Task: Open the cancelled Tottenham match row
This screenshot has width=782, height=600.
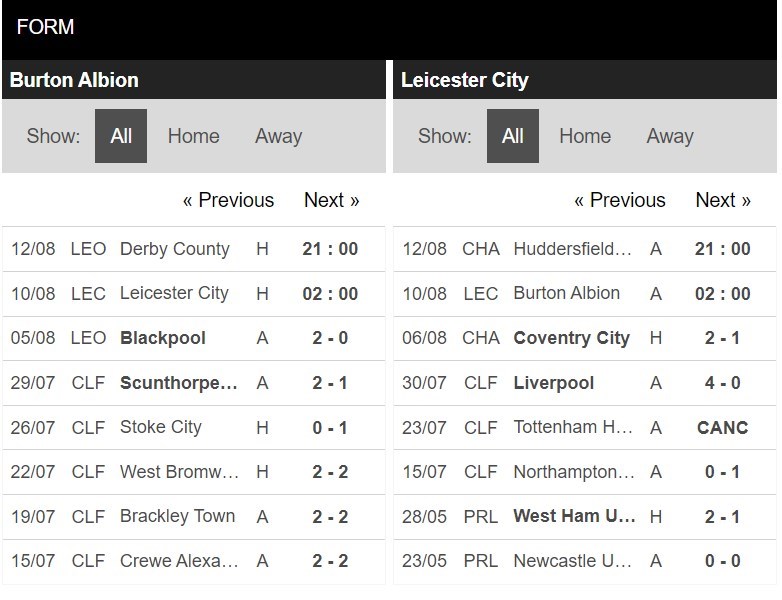Action: 585,427
